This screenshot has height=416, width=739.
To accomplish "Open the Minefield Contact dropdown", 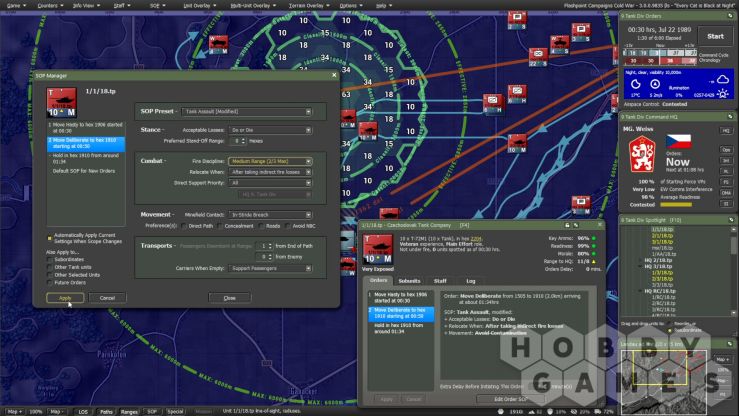I will pyautogui.click(x=270, y=215).
